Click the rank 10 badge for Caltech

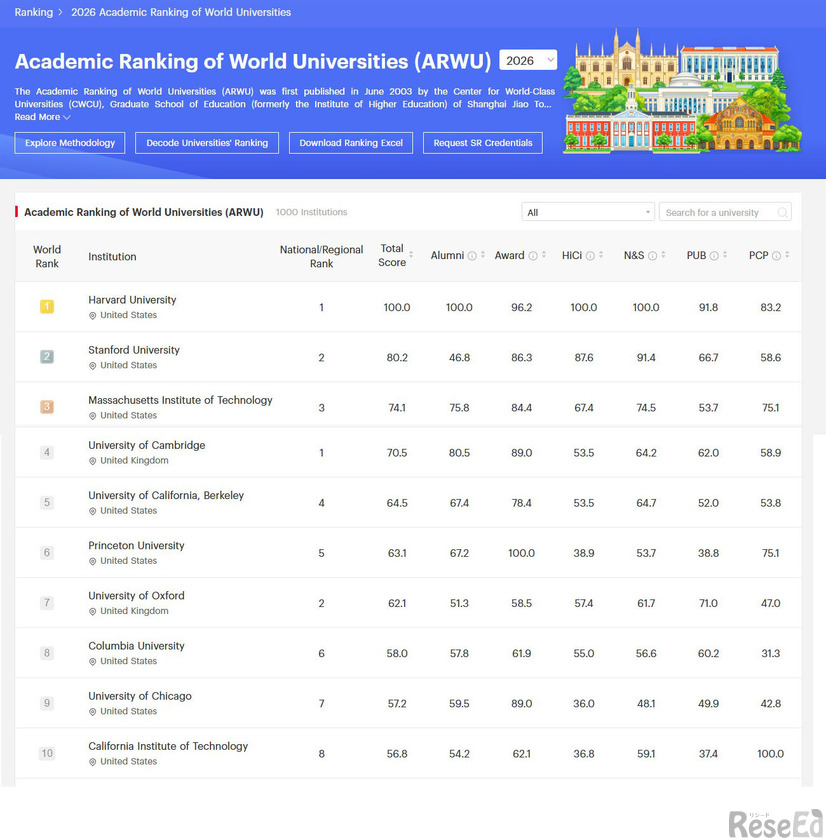[x=47, y=753]
